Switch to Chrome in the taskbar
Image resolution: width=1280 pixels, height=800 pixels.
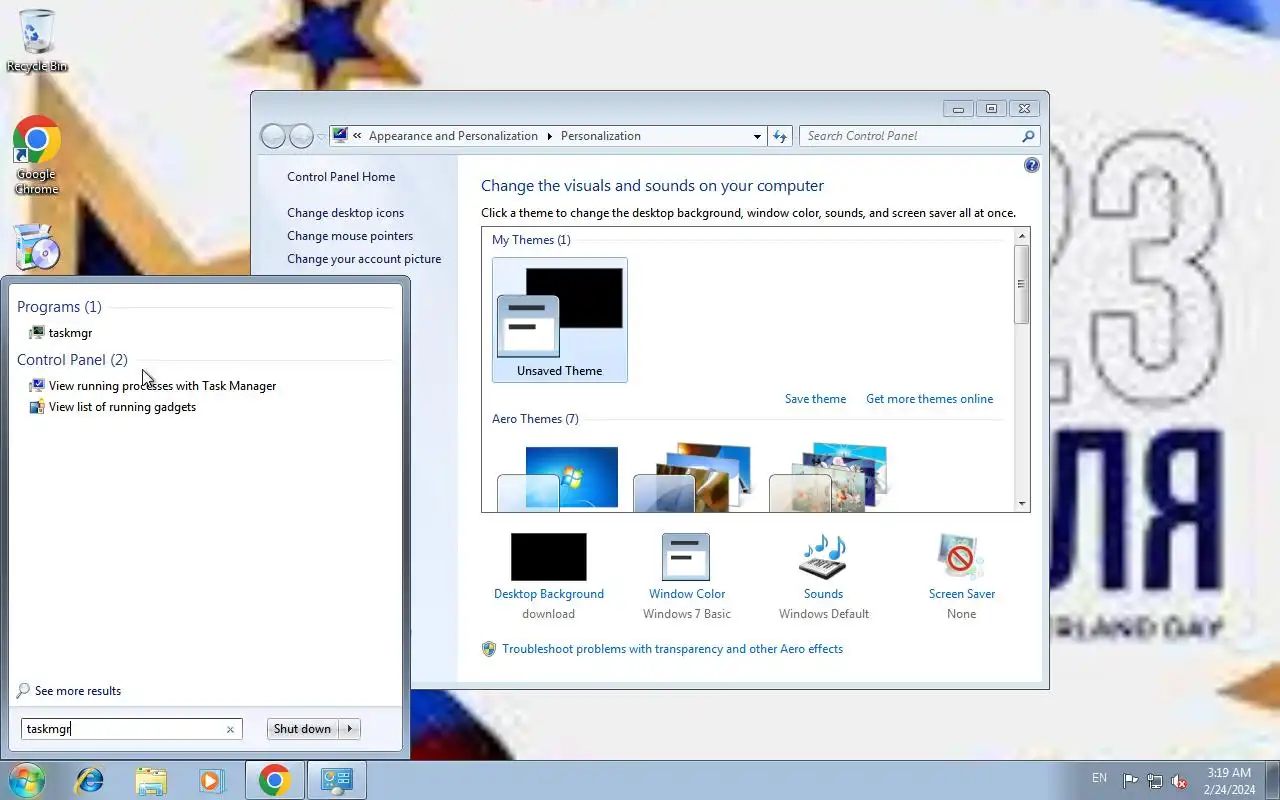[x=275, y=780]
